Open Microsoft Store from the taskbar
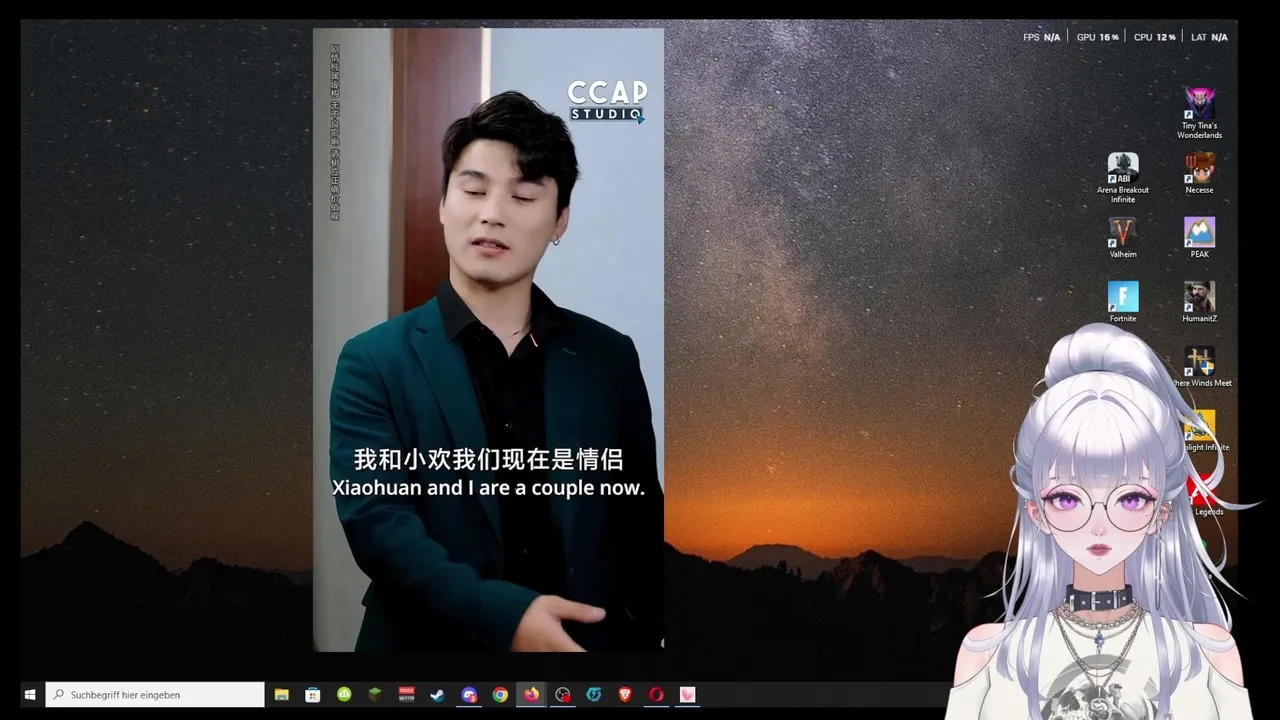This screenshot has width=1280, height=720. tap(313, 695)
